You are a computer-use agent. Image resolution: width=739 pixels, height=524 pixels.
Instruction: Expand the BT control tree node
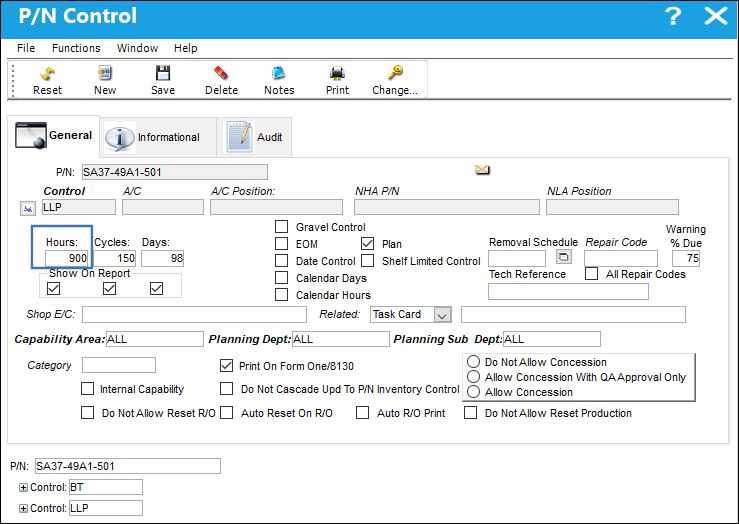23,487
